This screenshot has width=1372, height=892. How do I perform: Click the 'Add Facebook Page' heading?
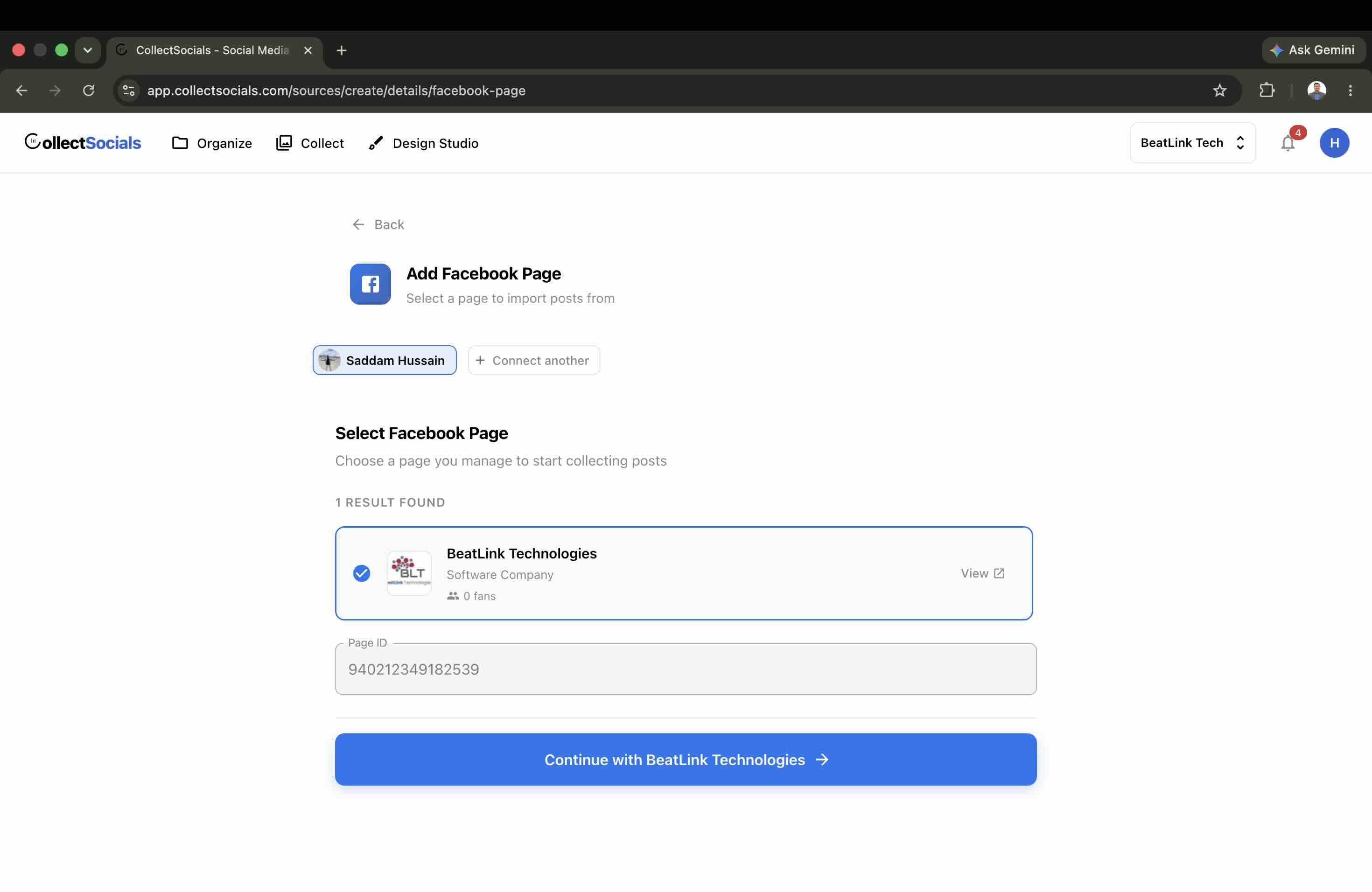pos(483,273)
